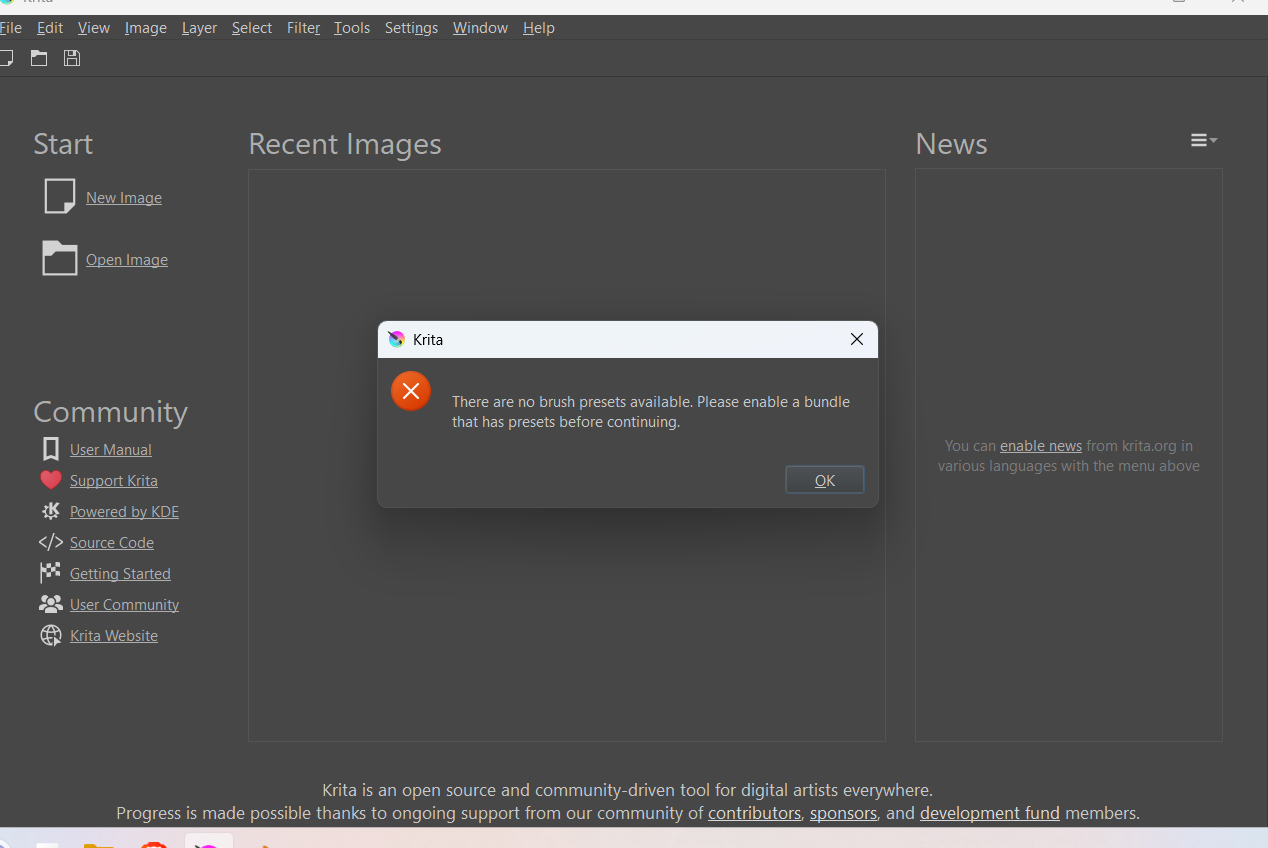Open the View menu

click(94, 28)
